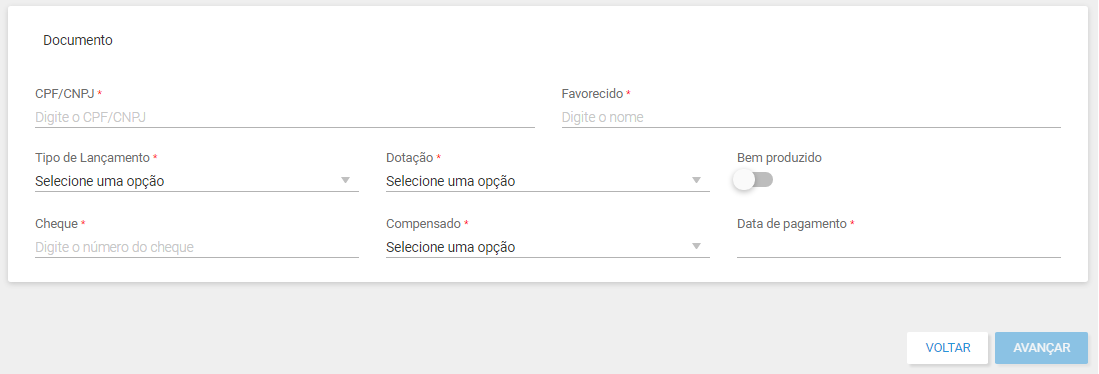Click the Compensado field label

point(423,223)
